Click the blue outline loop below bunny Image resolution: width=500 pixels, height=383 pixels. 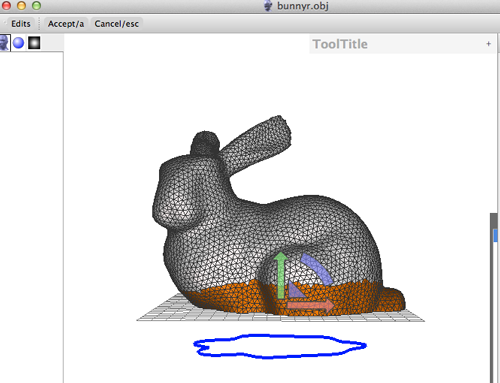[280, 346]
